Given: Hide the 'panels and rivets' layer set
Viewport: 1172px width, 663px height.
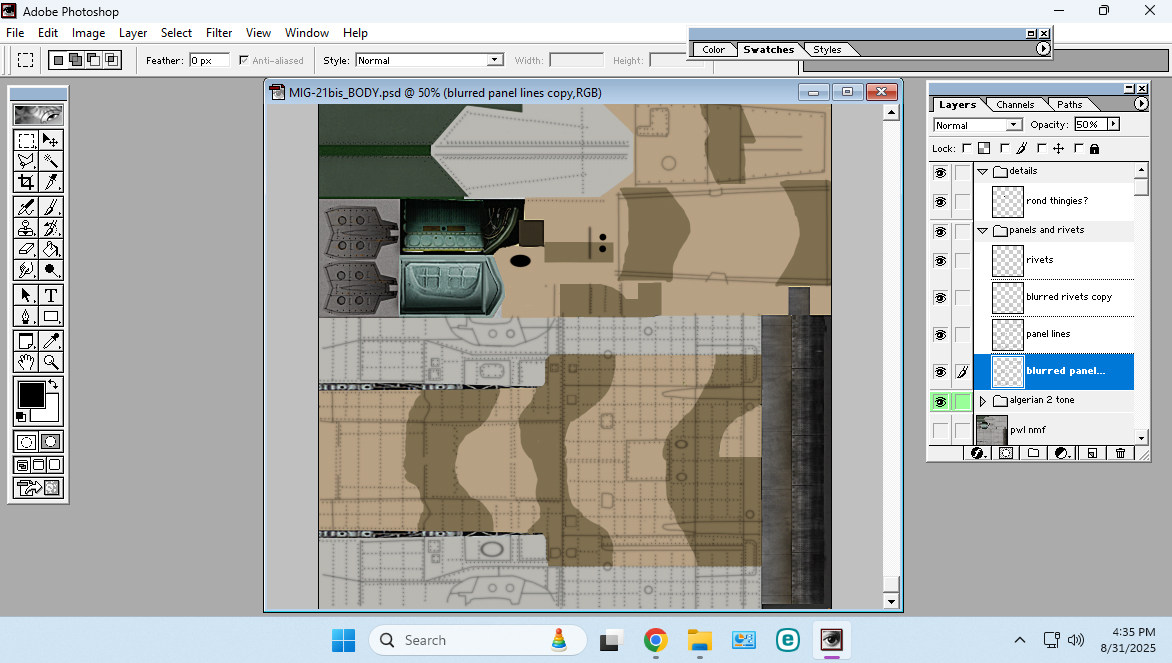Looking at the screenshot, I should [x=940, y=232].
